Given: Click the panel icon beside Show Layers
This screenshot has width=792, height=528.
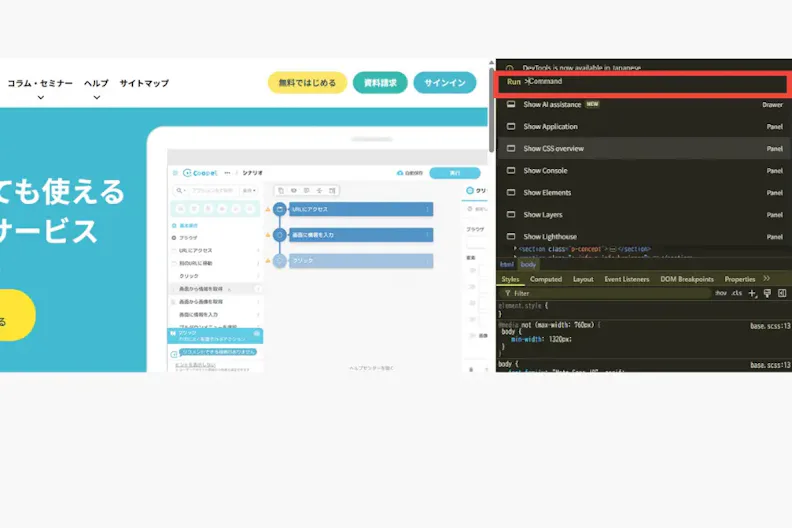Looking at the screenshot, I should [x=511, y=214].
